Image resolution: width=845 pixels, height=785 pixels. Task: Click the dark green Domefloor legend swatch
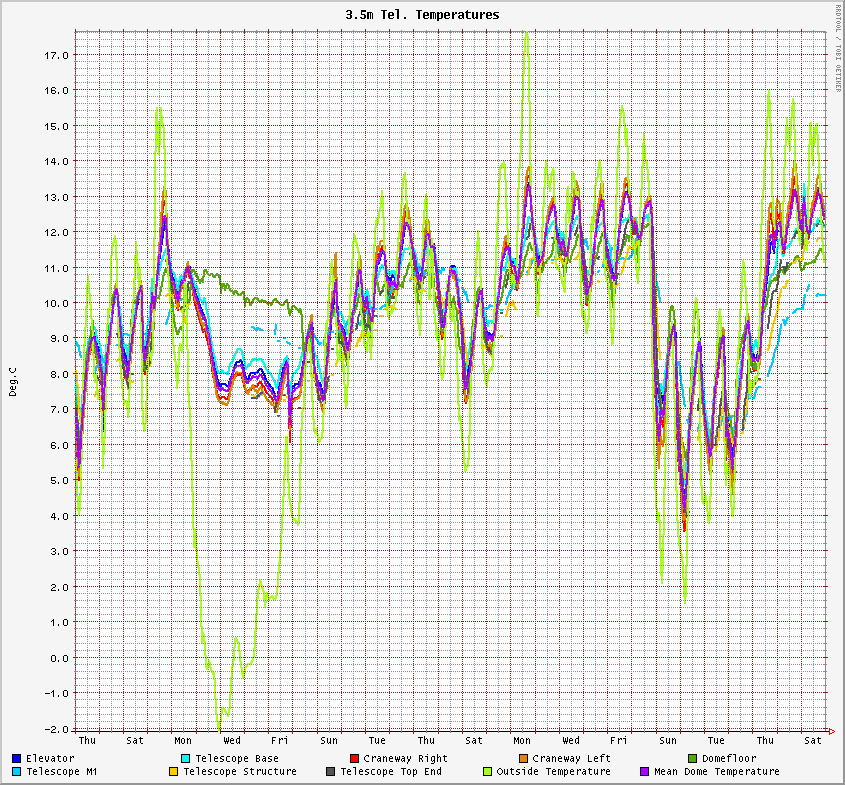click(692, 759)
